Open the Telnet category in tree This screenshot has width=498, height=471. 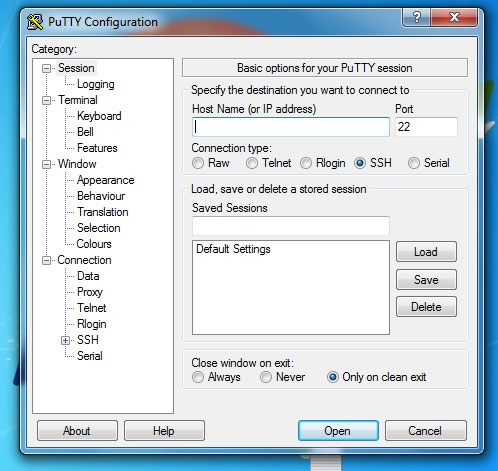[x=92, y=308]
